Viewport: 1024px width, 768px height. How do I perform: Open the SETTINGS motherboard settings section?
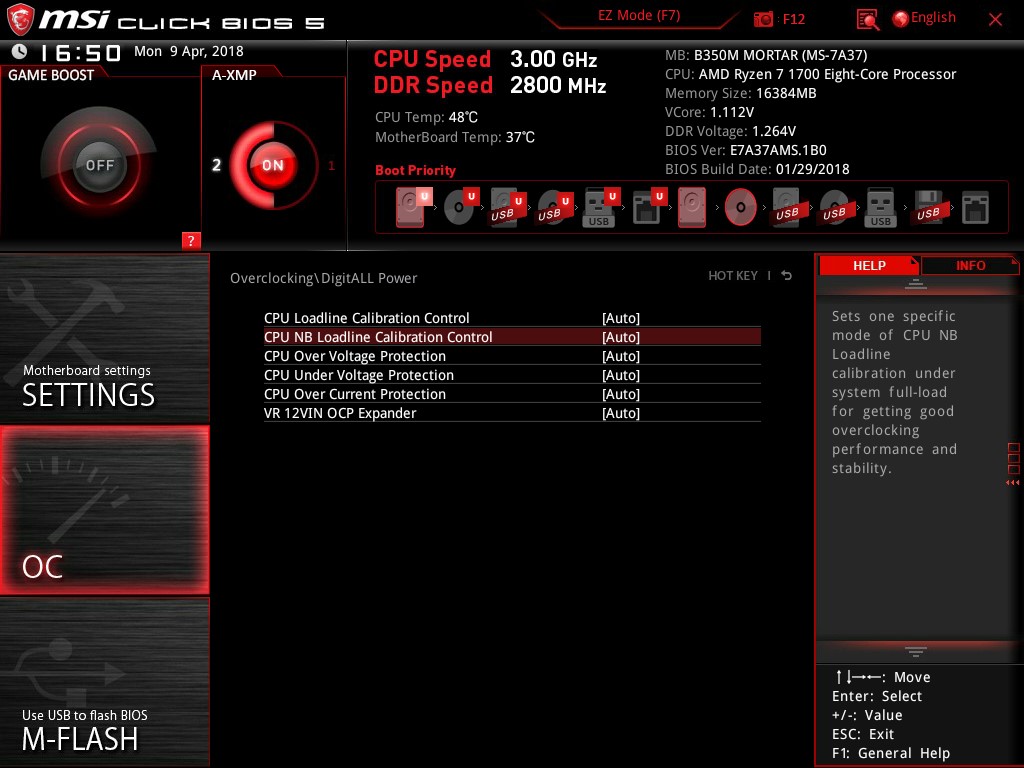pyautogui.click(x=104, y=338)
